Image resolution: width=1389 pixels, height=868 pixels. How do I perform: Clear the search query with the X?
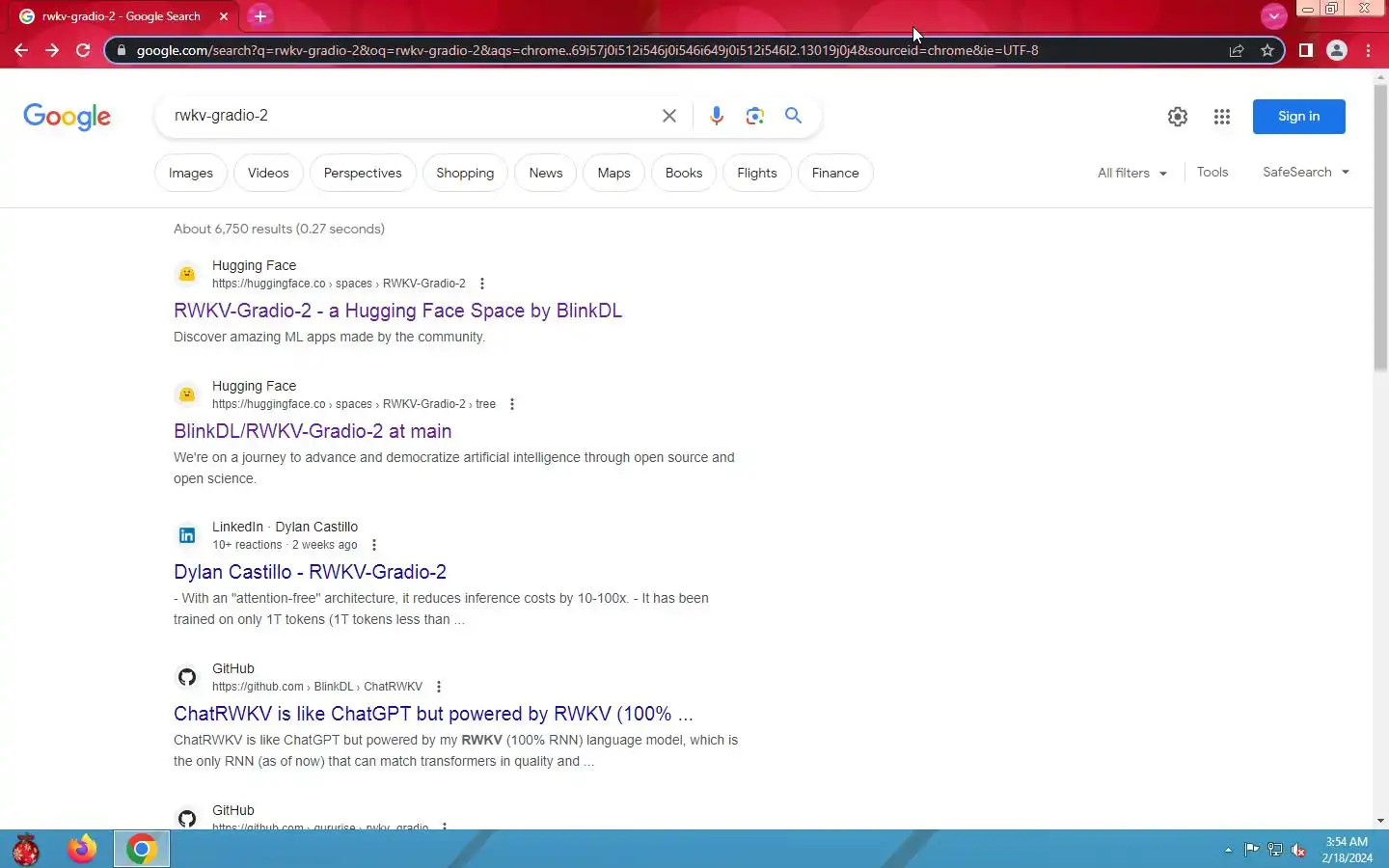(x=669, y=116)
